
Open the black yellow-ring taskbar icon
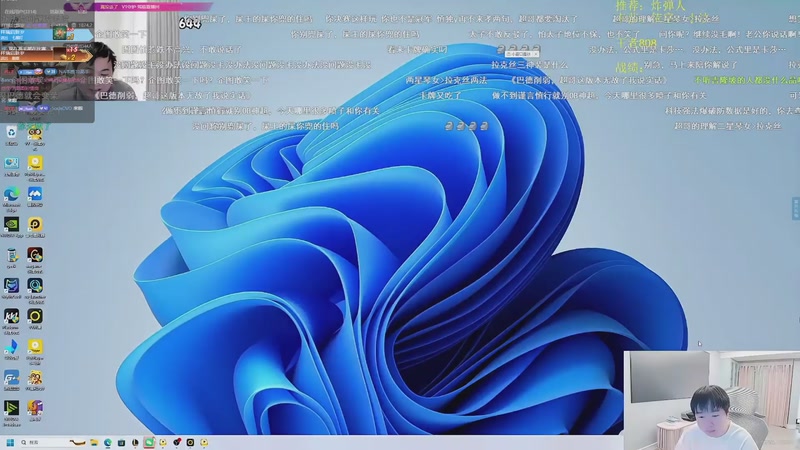coord(190,442)
